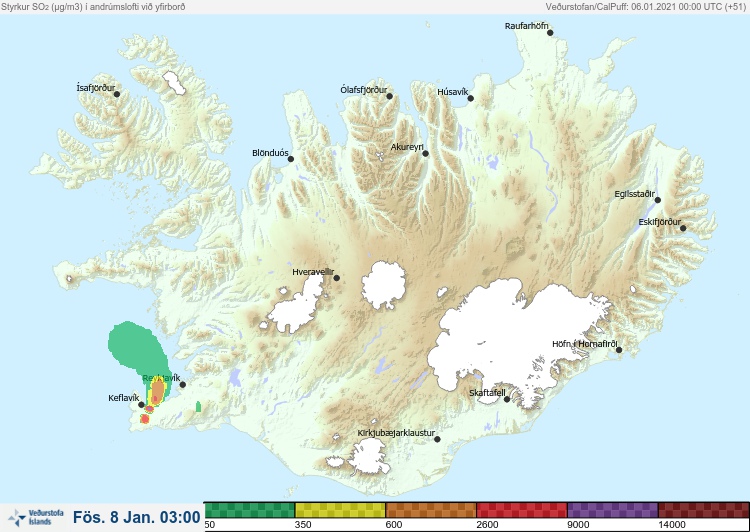The width and height of the screenshot is (750, 532).
Task: Click the small green SO2 patch east of Reykjavík
Action: tap(199, 407)
